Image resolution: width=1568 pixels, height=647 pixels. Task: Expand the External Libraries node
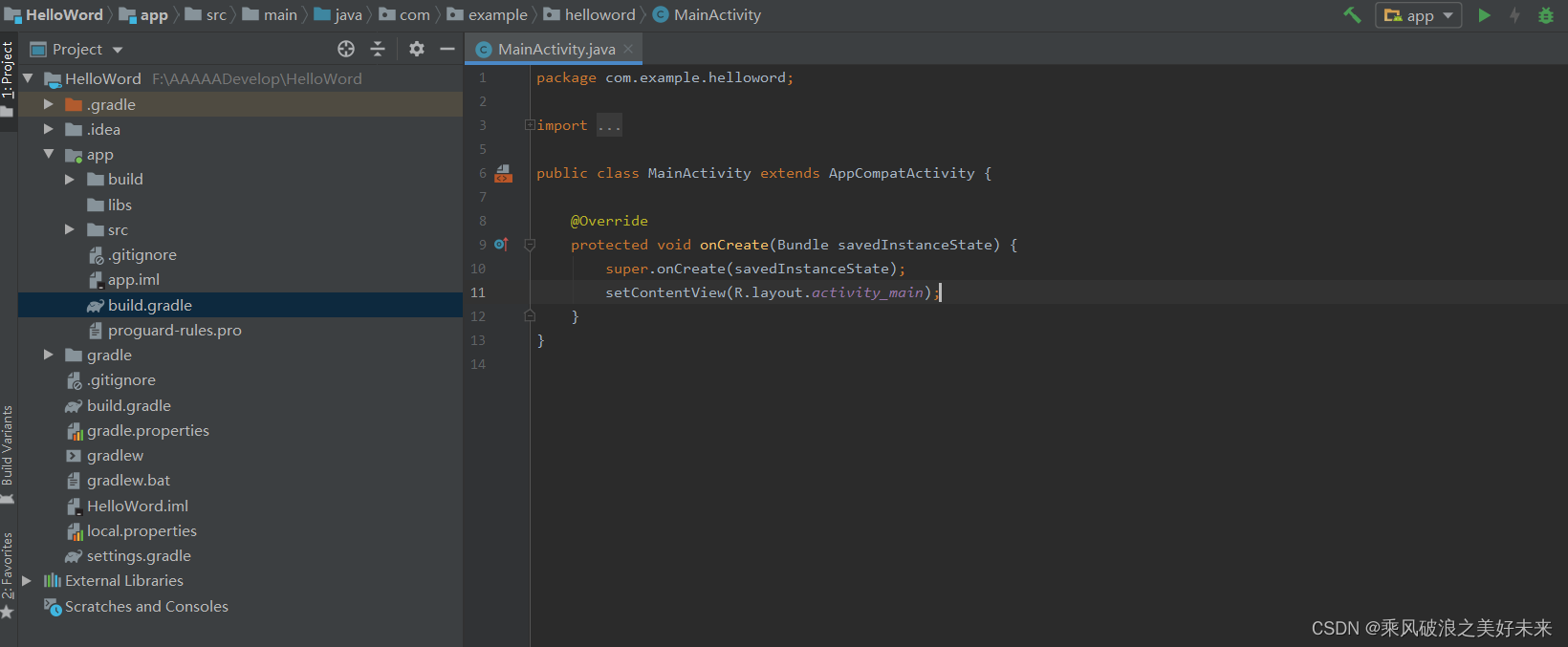(27, 580)
